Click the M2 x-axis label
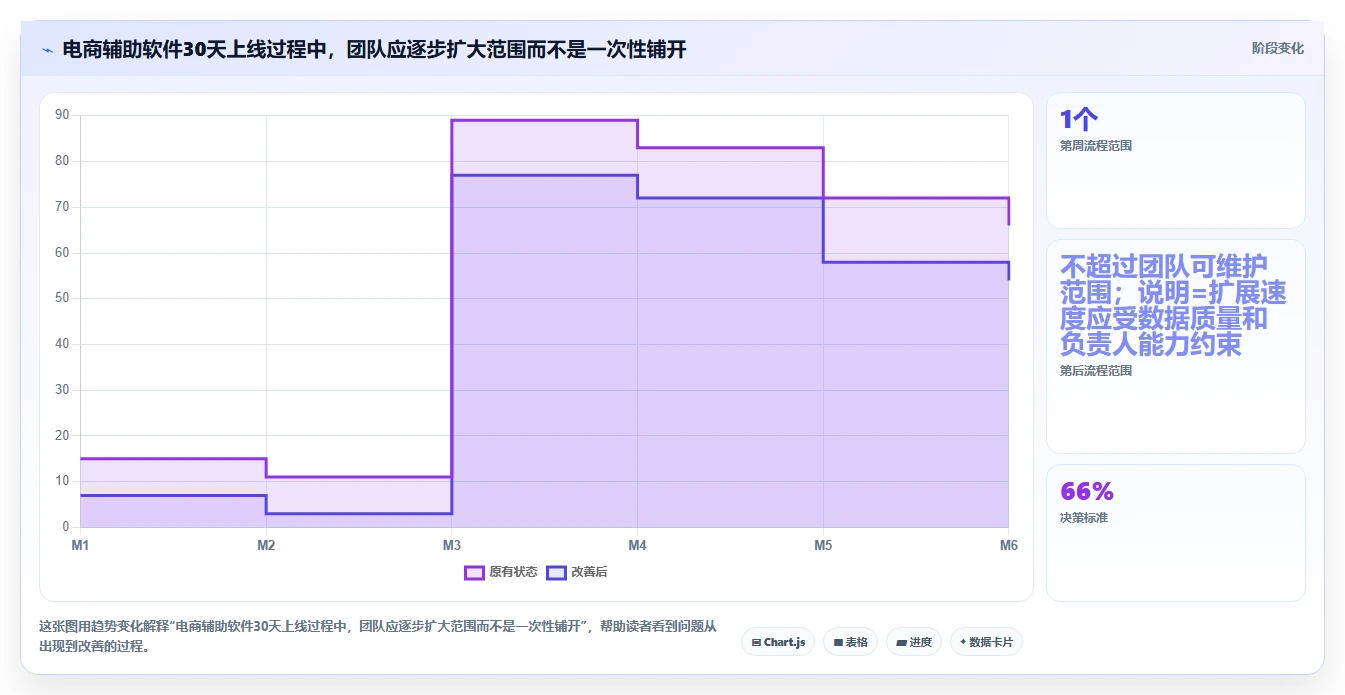Image resolution: width=1345 pixels, height=695 pixels. coord(266,545)
